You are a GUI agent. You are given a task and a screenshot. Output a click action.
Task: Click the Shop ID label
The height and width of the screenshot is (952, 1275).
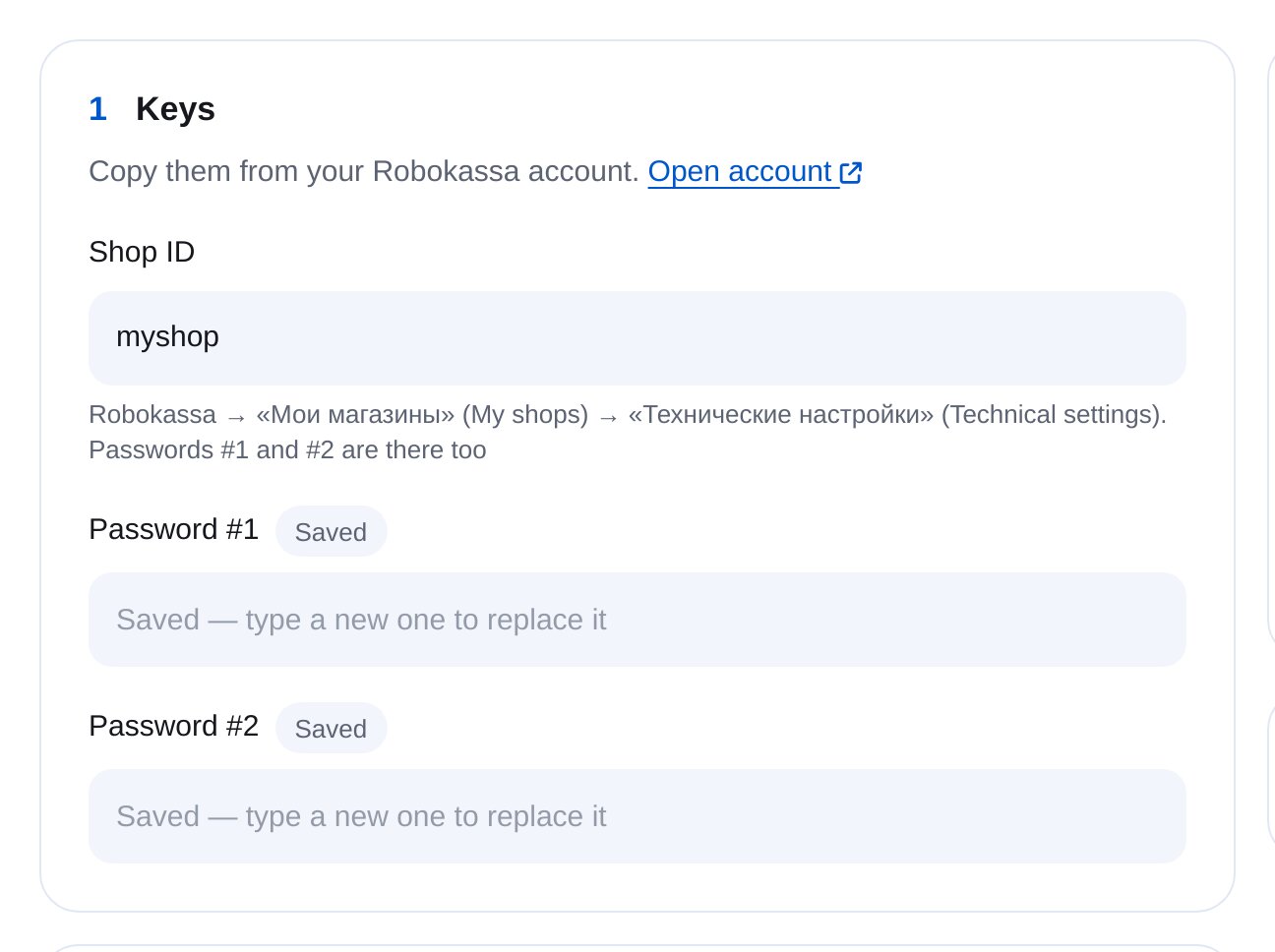[142, 252]
